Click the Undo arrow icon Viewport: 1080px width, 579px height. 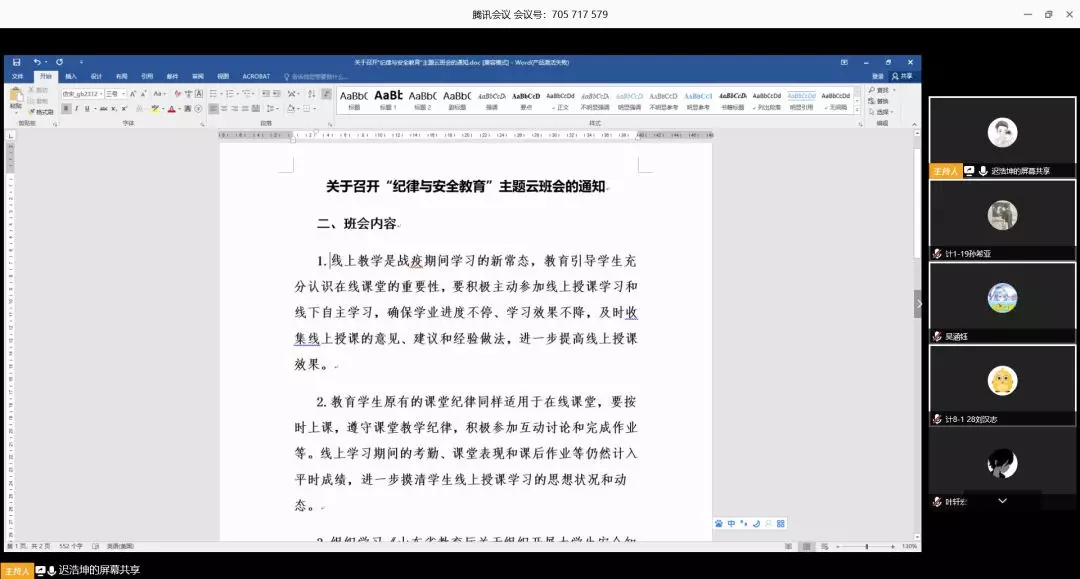pyautogui.click(x=36, y=62)
